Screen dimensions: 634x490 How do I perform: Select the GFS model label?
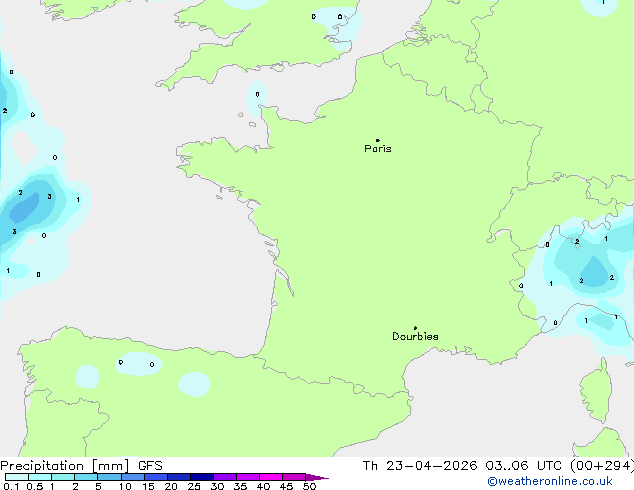(148, 465)
